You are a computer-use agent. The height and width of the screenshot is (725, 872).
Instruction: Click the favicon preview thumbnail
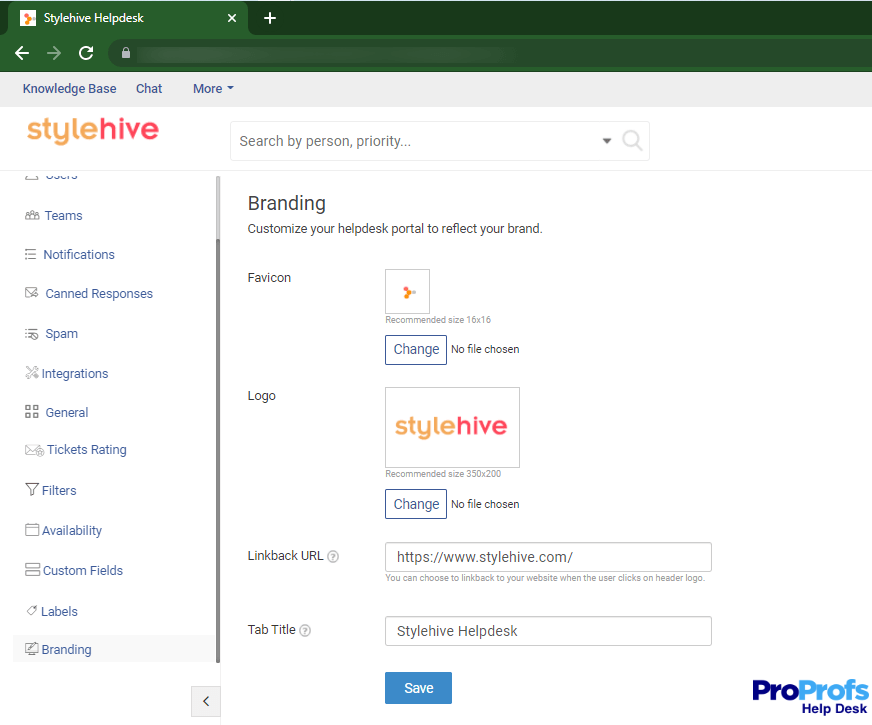[x=407, y=291]
